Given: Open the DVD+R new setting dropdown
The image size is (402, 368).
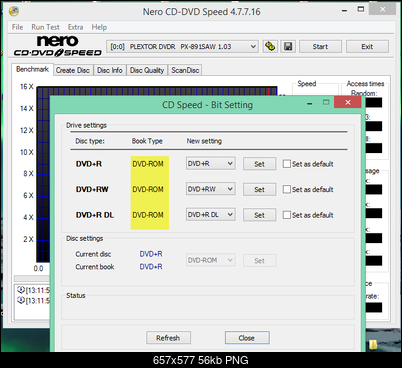Looking at the screenshot, I should 210,164.
